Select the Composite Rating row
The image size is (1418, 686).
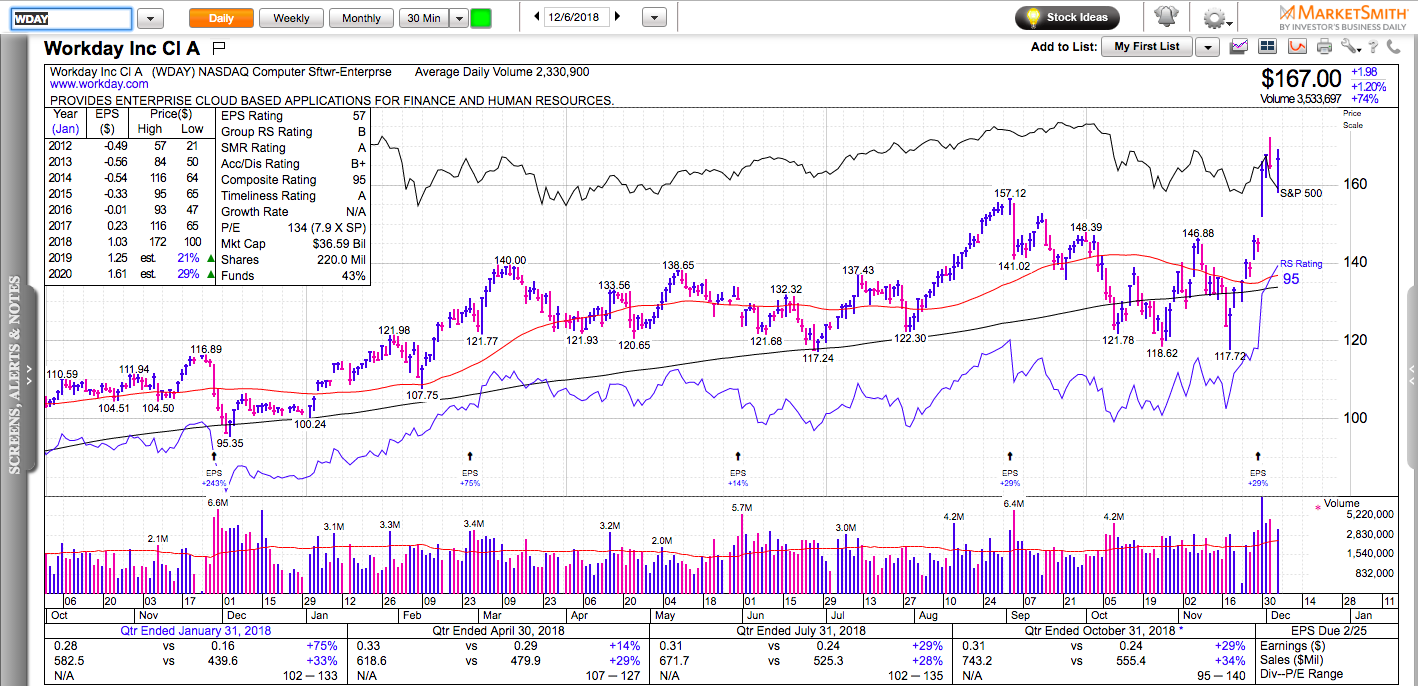[x=293, y=180]
